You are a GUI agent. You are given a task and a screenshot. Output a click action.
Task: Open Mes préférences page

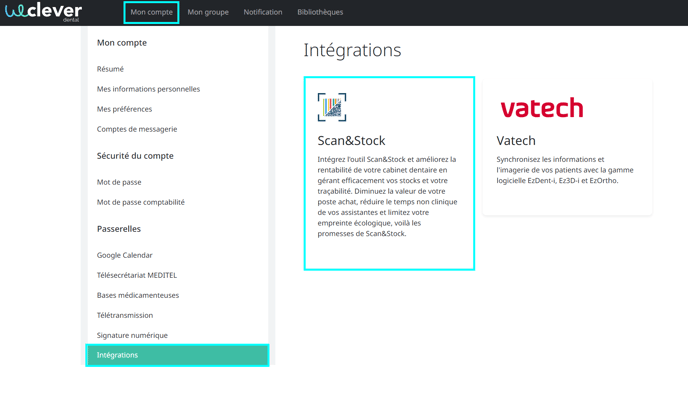tap(124, 109)
